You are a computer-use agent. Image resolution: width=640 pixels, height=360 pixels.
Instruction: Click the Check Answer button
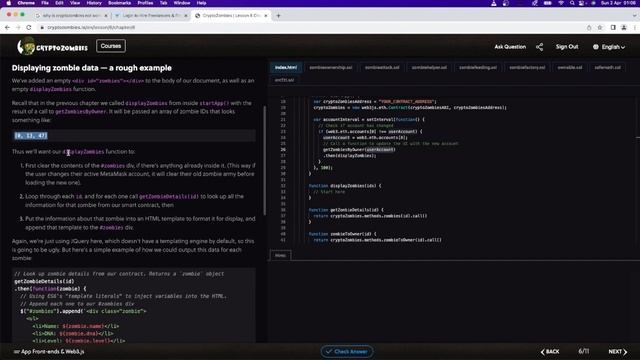[x=347, y=351]
